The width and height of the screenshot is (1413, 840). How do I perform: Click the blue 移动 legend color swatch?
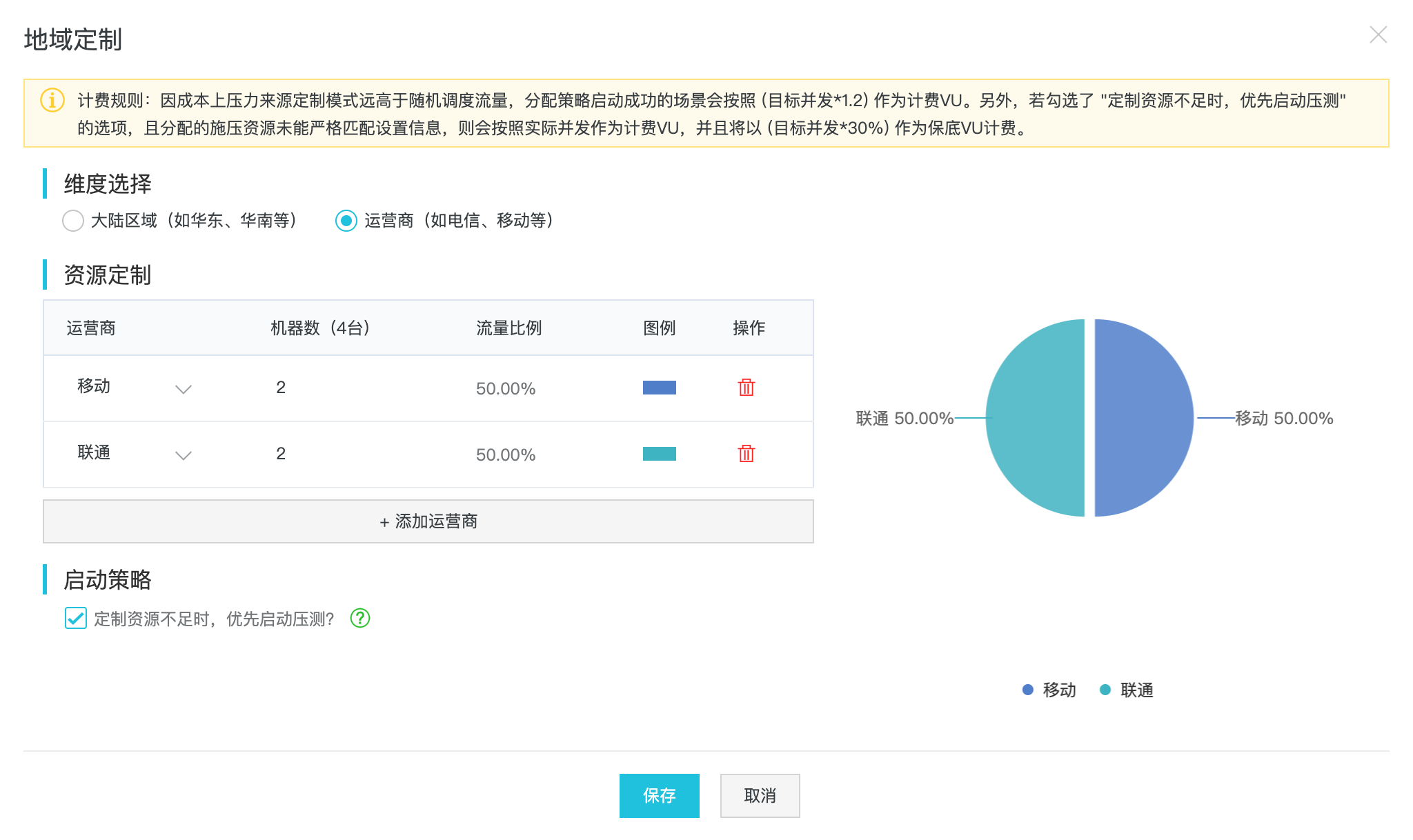click(660, 388)
